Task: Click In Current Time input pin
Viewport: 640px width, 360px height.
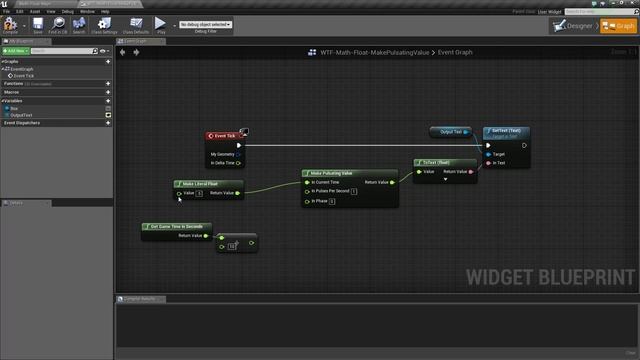Action: [x=307, y=182]
